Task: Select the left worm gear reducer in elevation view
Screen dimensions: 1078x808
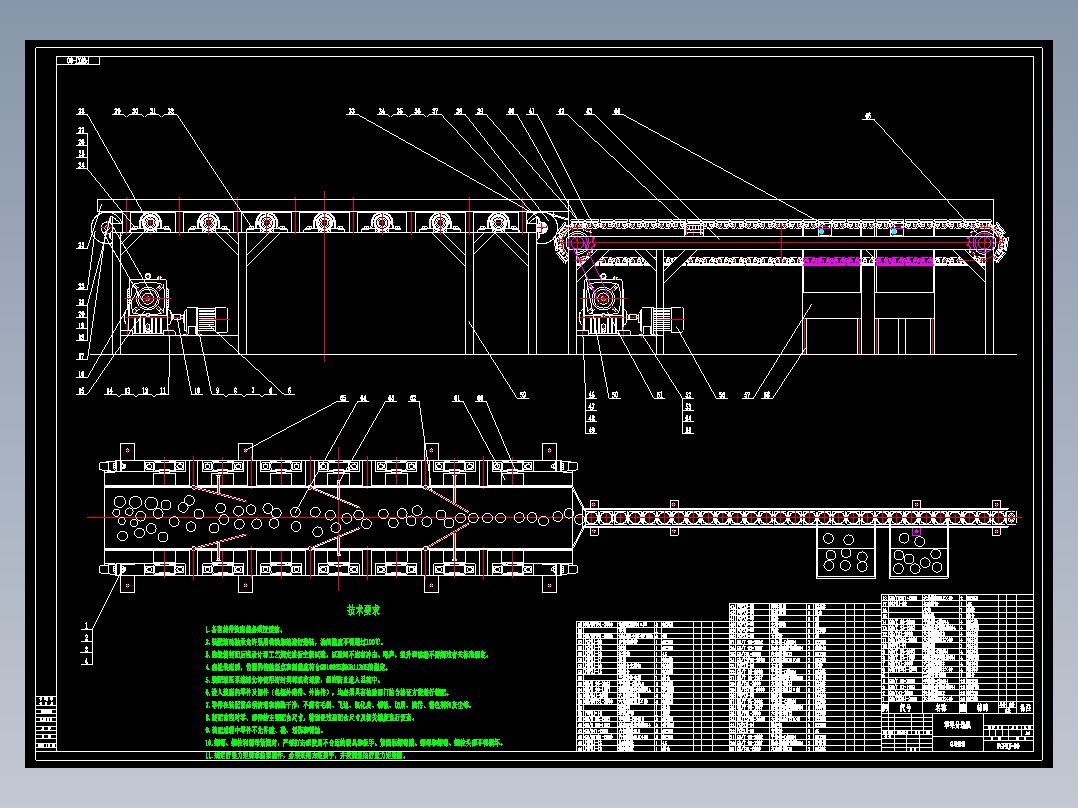Action: (x=147, y=305)
